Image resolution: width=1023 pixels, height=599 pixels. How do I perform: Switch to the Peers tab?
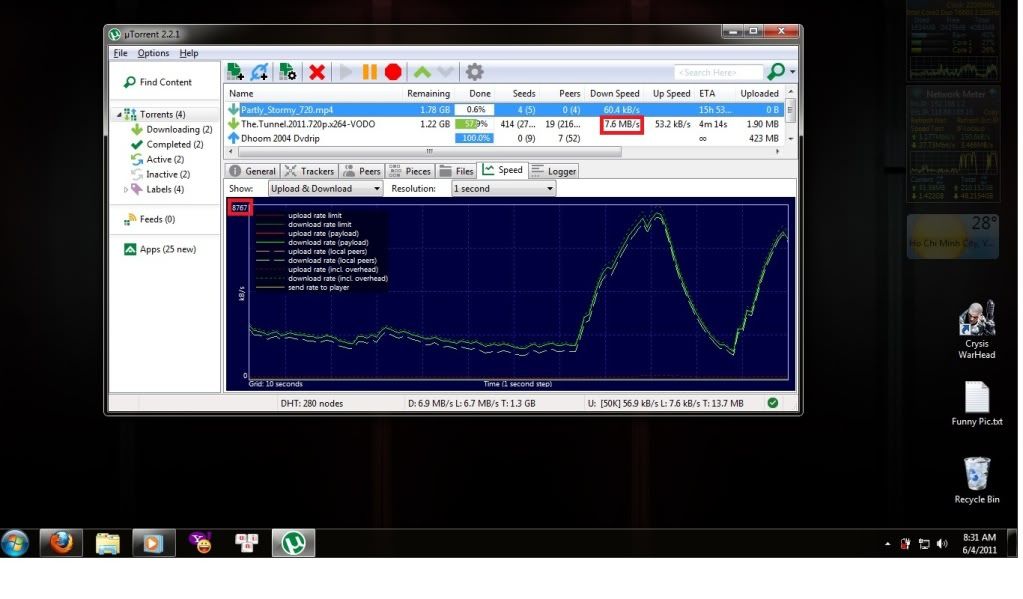(x=362, y=171)
